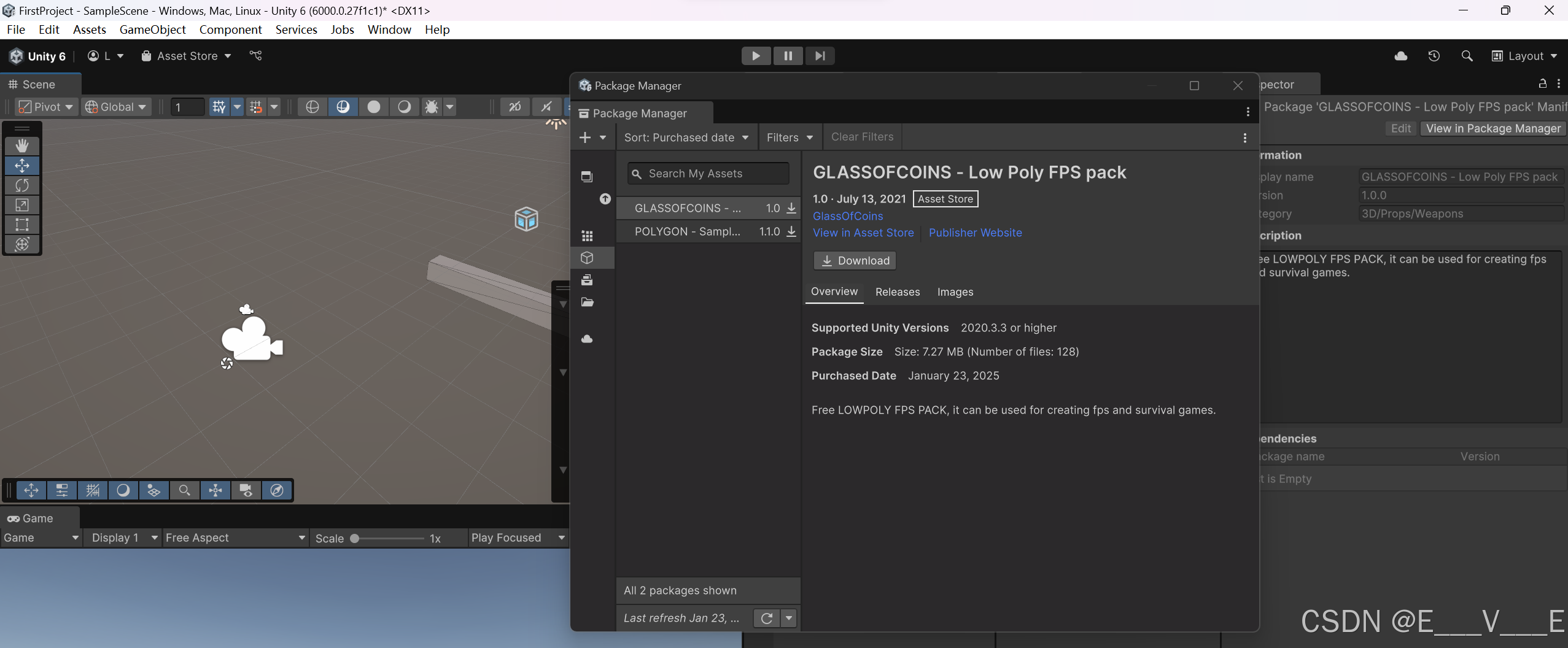Viewport: 1568px width, 648px height.
Task: Click View in Package Manager in Inspector
Action: coord(1493,128)
